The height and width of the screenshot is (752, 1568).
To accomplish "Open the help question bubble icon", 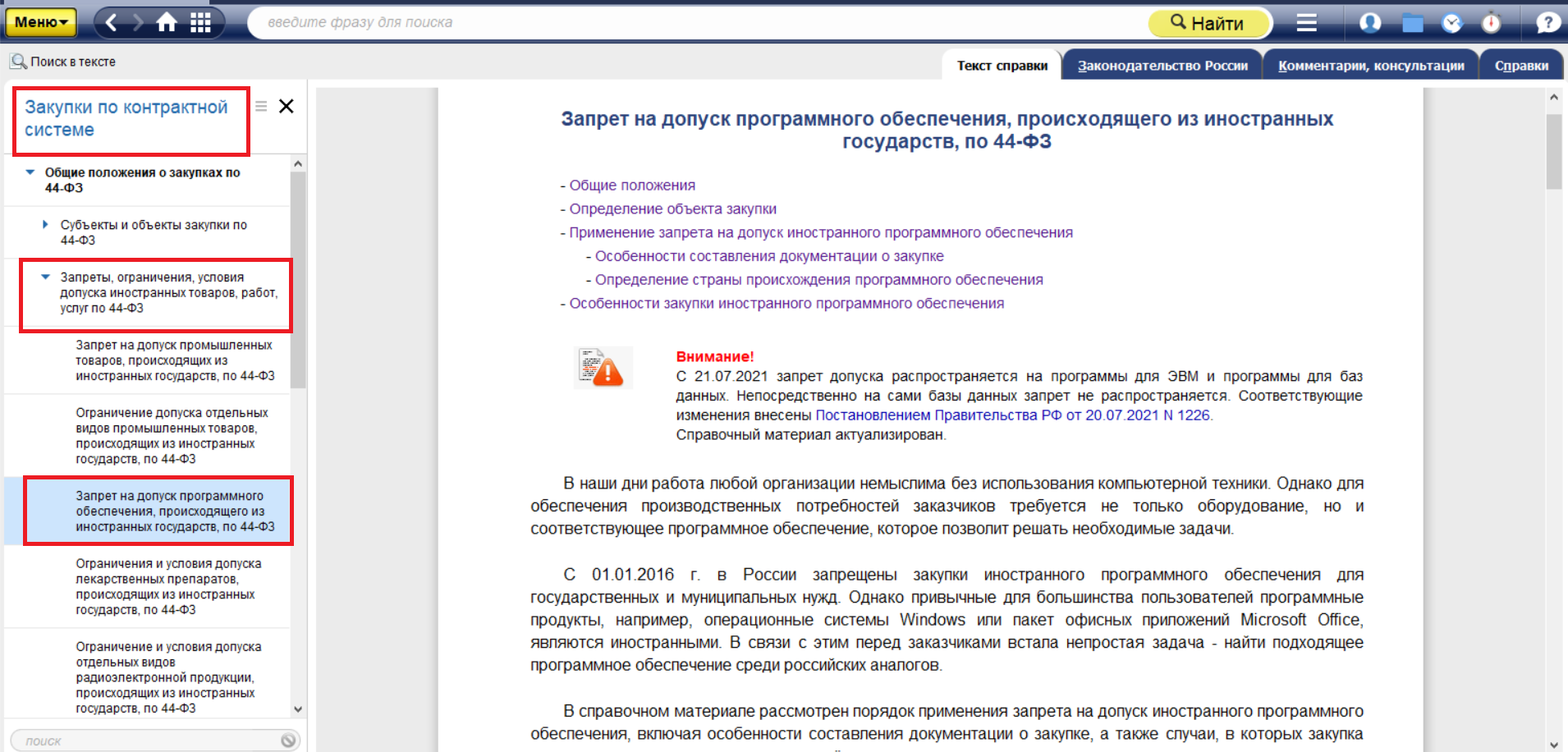I will click(1547, 22).
